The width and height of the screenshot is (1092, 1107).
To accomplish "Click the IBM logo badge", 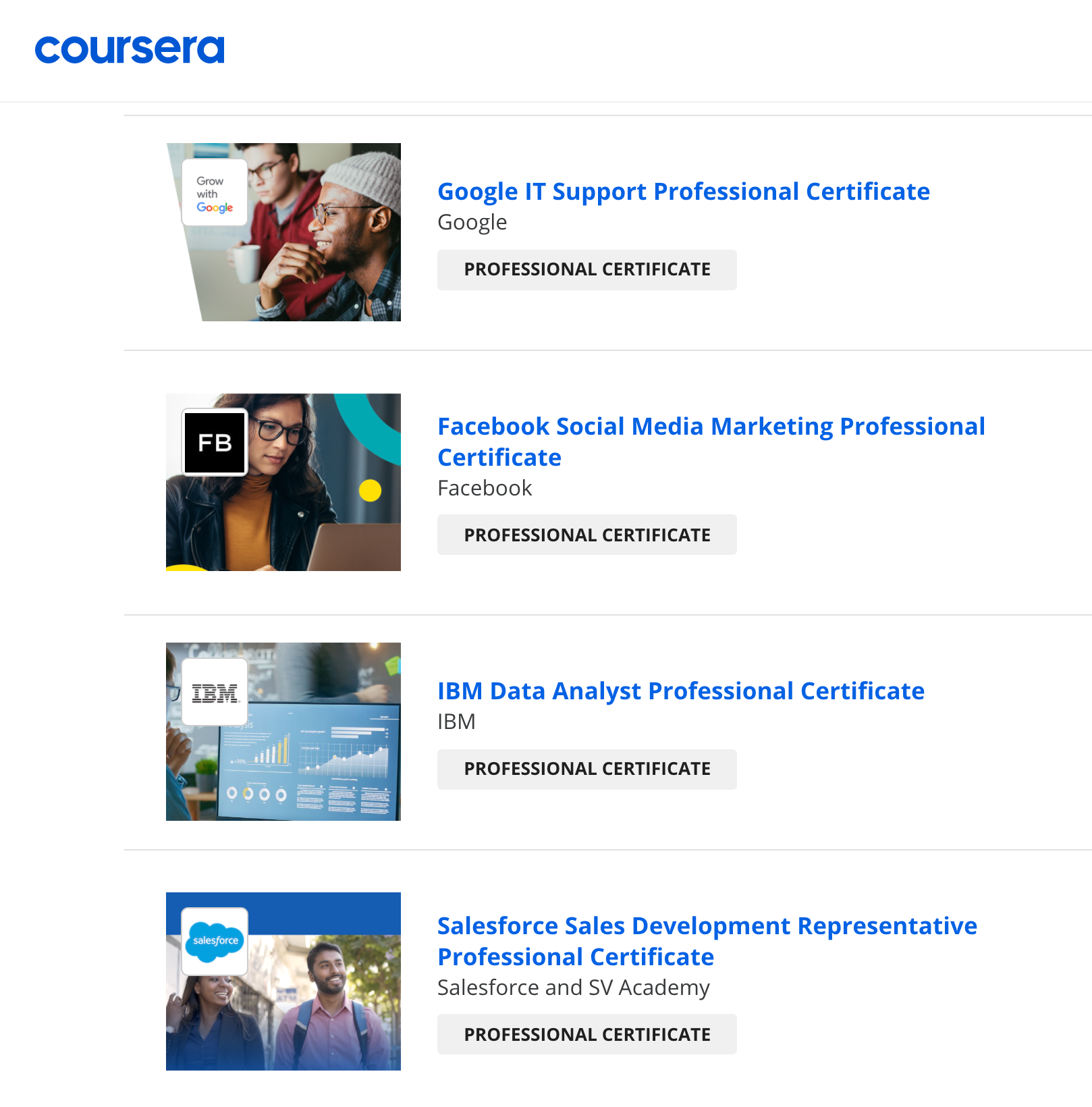I will (215, 693).
